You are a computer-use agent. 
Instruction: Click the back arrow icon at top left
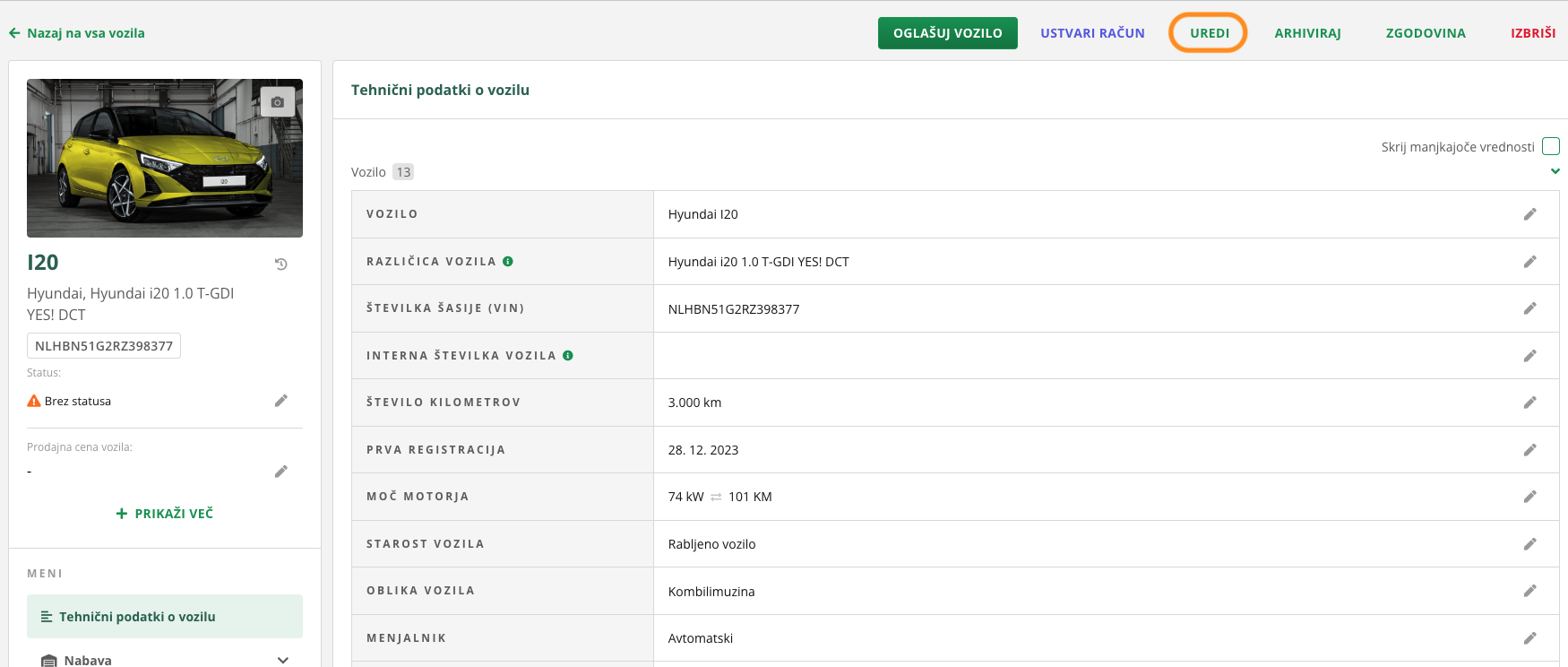coord(14,33)
